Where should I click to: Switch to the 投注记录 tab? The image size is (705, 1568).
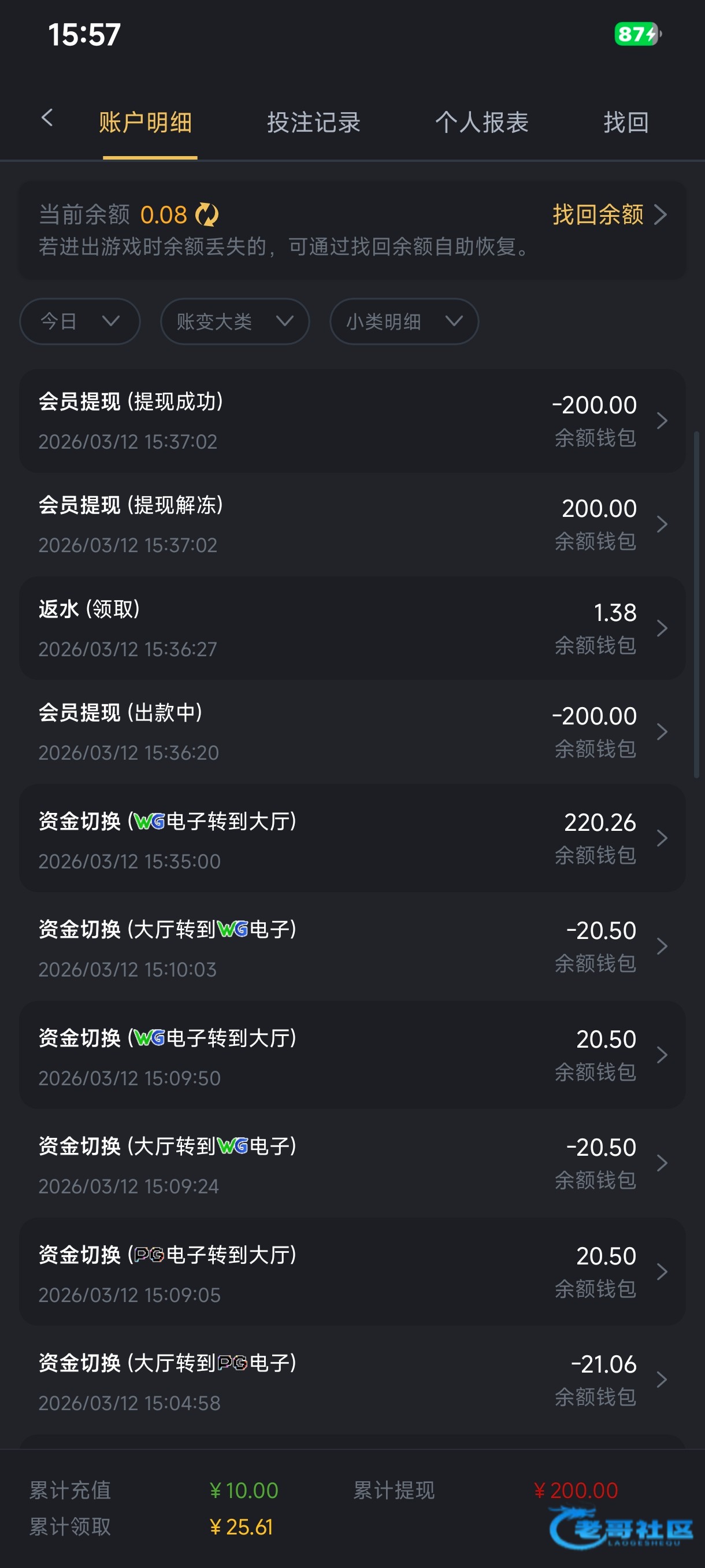(x=314, y=123)
